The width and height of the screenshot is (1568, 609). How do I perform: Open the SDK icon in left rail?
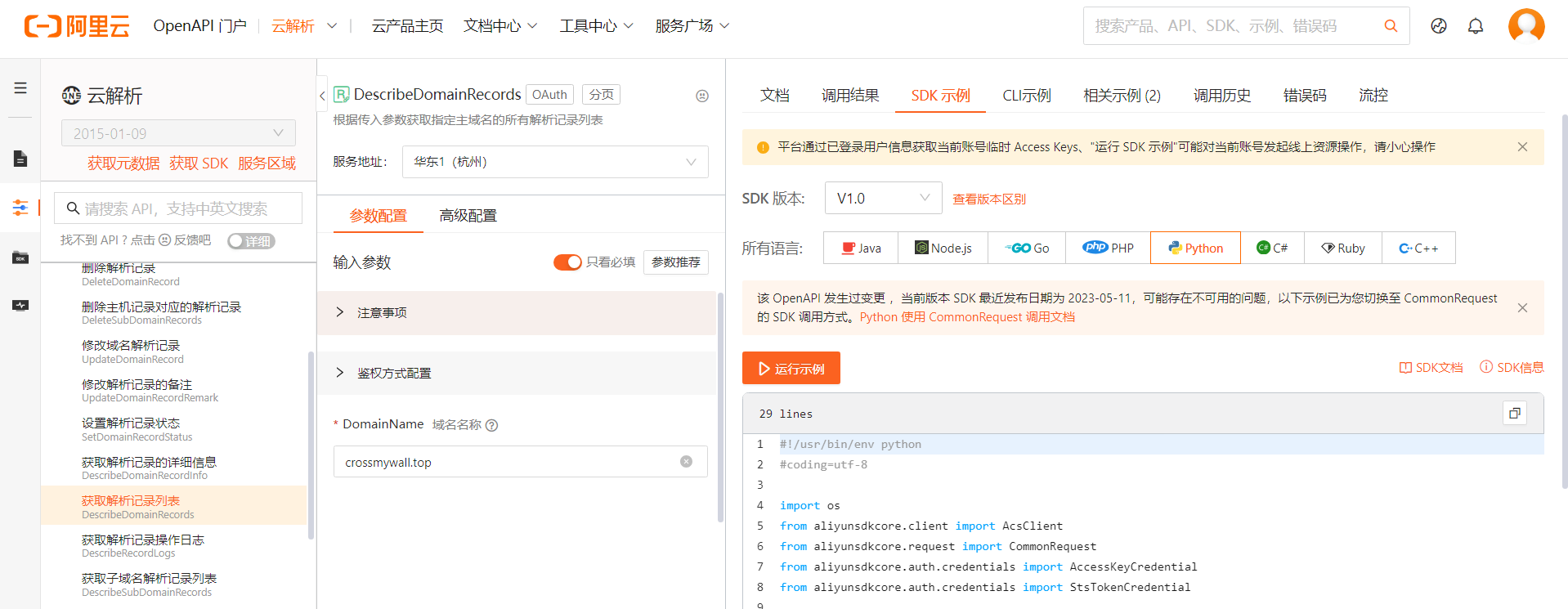tap(20, 258)
